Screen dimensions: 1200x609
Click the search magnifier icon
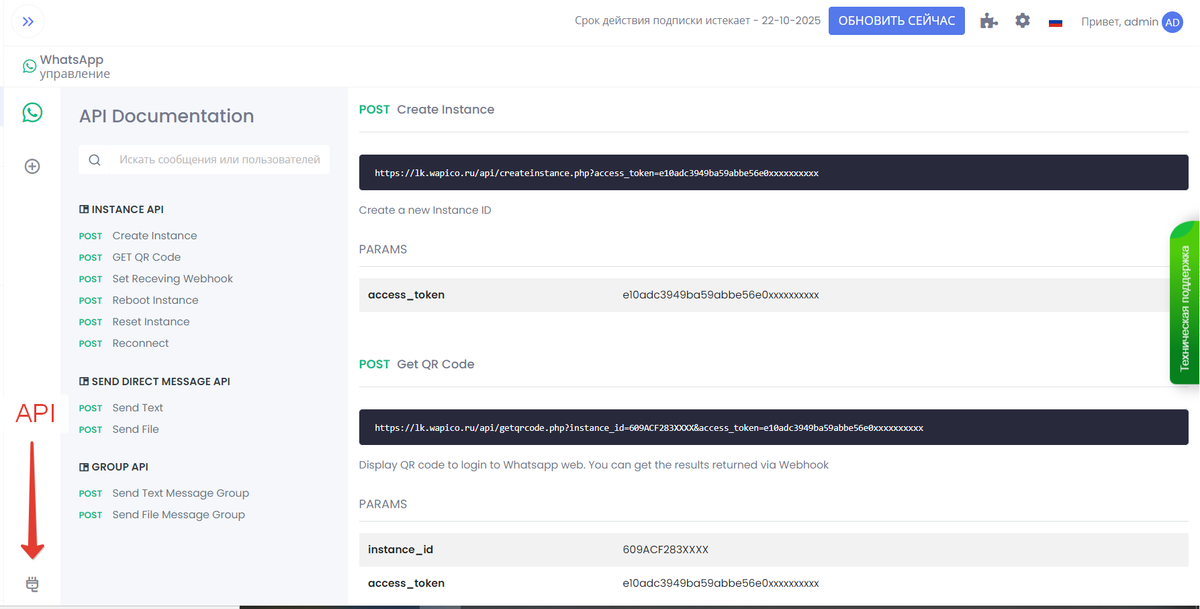94,159
